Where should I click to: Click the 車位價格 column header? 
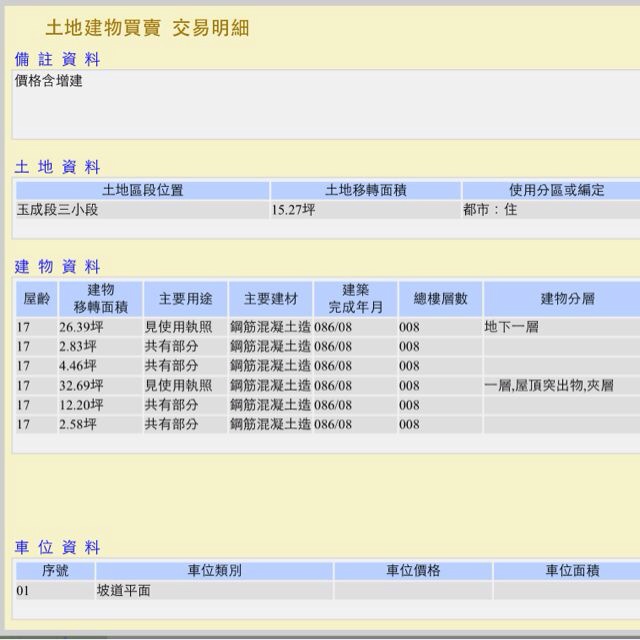[x=413, y=571]
